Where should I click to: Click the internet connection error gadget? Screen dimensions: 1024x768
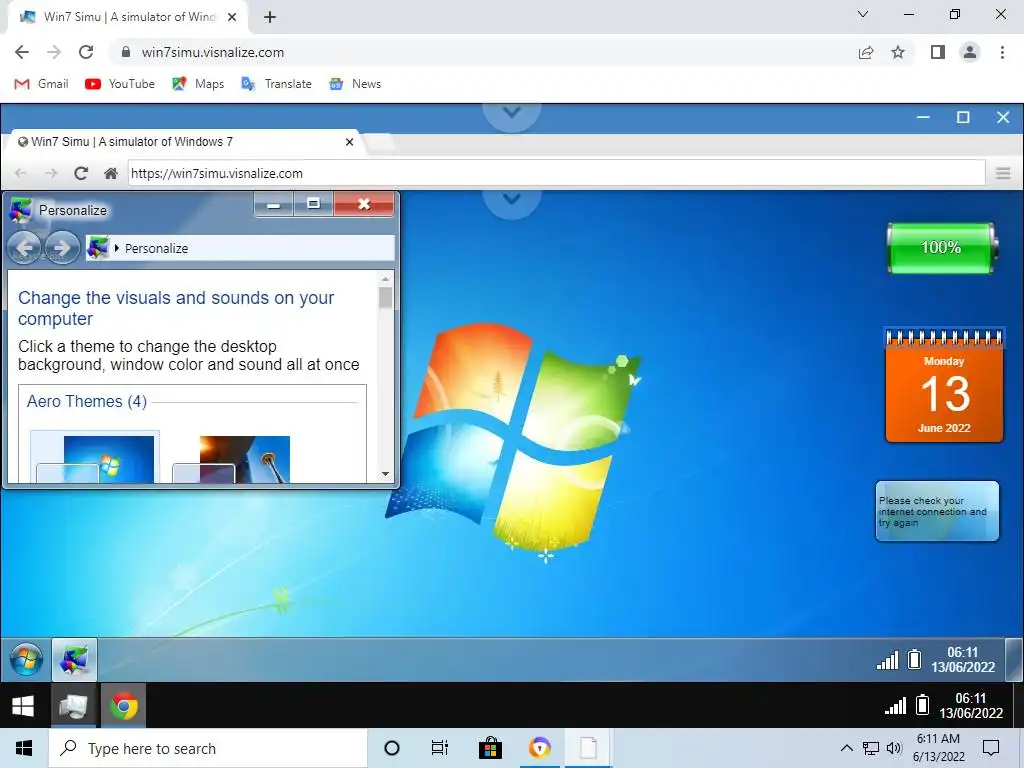(x=937, y=511)
